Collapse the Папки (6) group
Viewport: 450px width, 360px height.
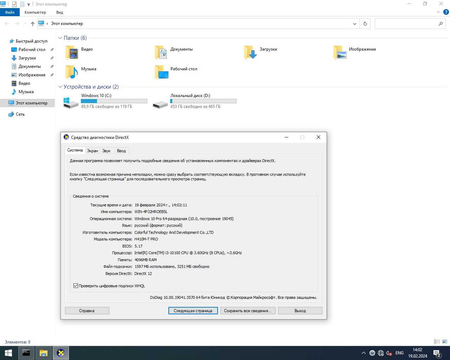tap(60, 38)
